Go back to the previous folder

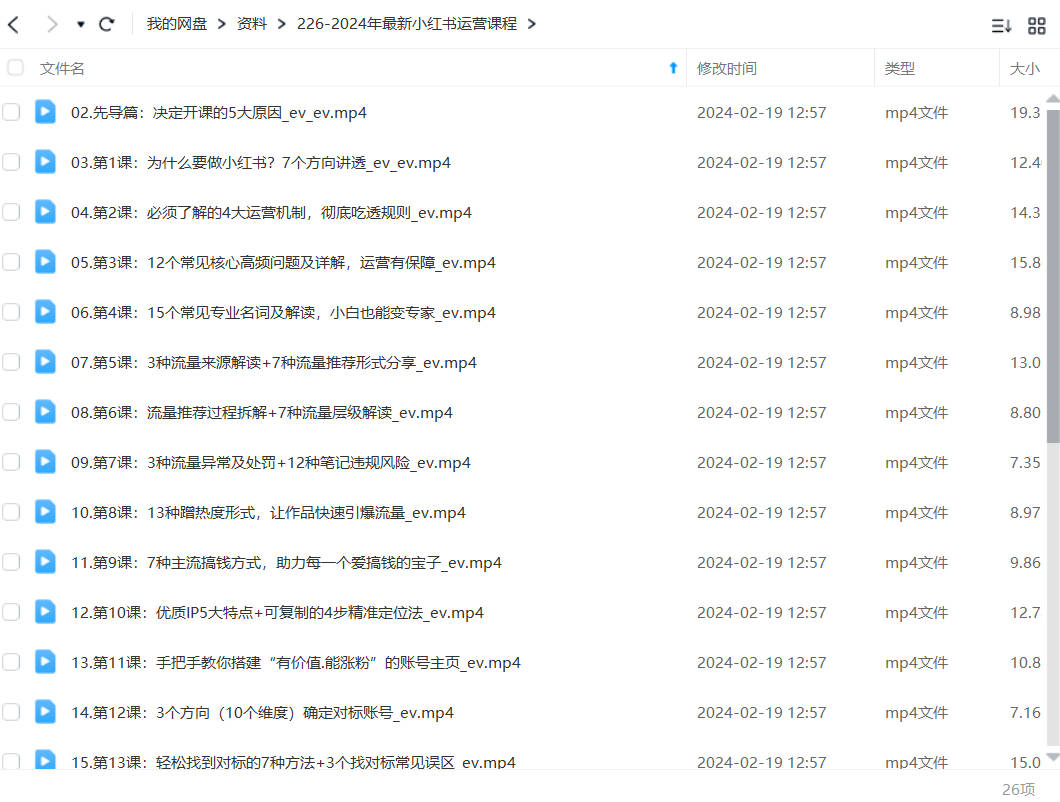click(14, 25)
